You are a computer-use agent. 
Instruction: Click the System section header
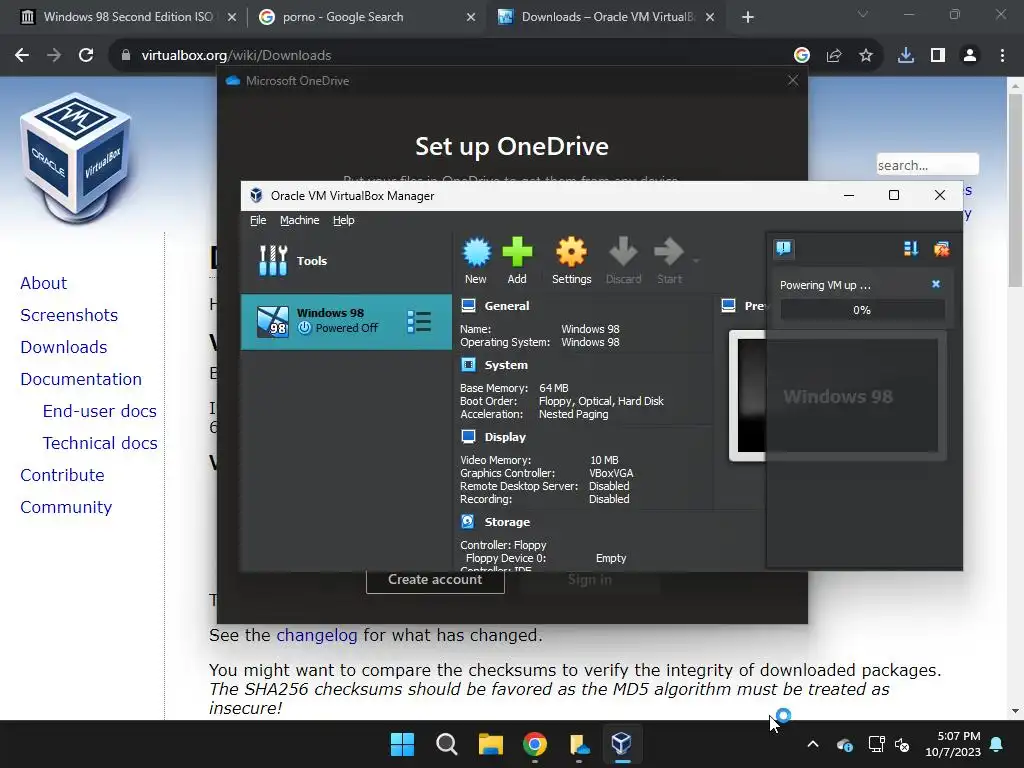click(x=506, y=365)
